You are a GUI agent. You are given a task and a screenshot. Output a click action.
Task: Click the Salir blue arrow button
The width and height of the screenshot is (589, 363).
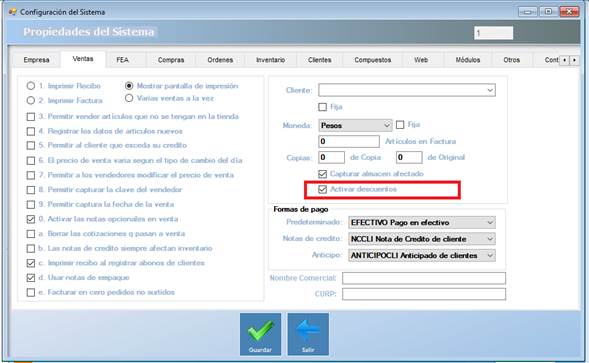click(x=308, y=334)
